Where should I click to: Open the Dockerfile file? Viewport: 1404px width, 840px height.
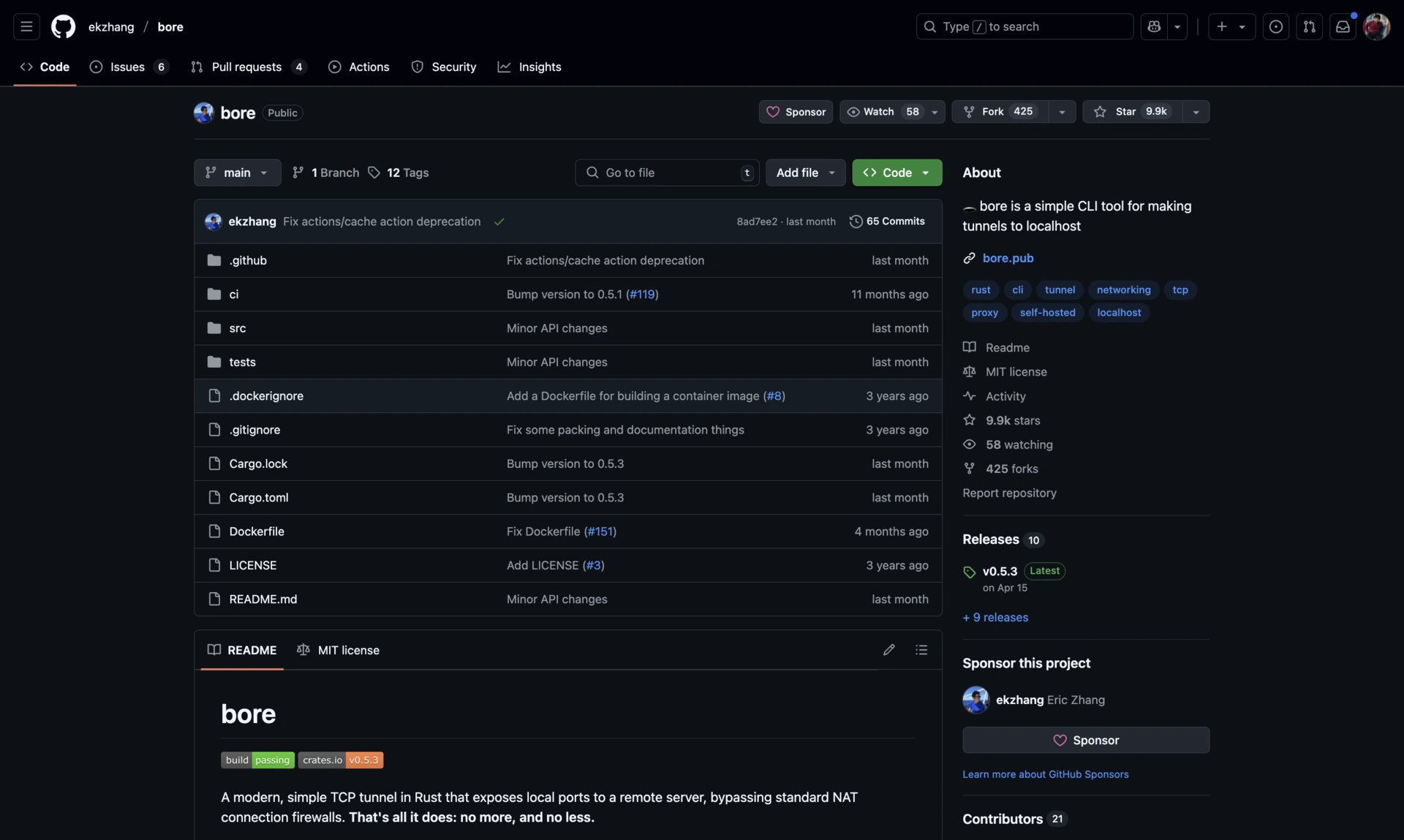(257, 531)
